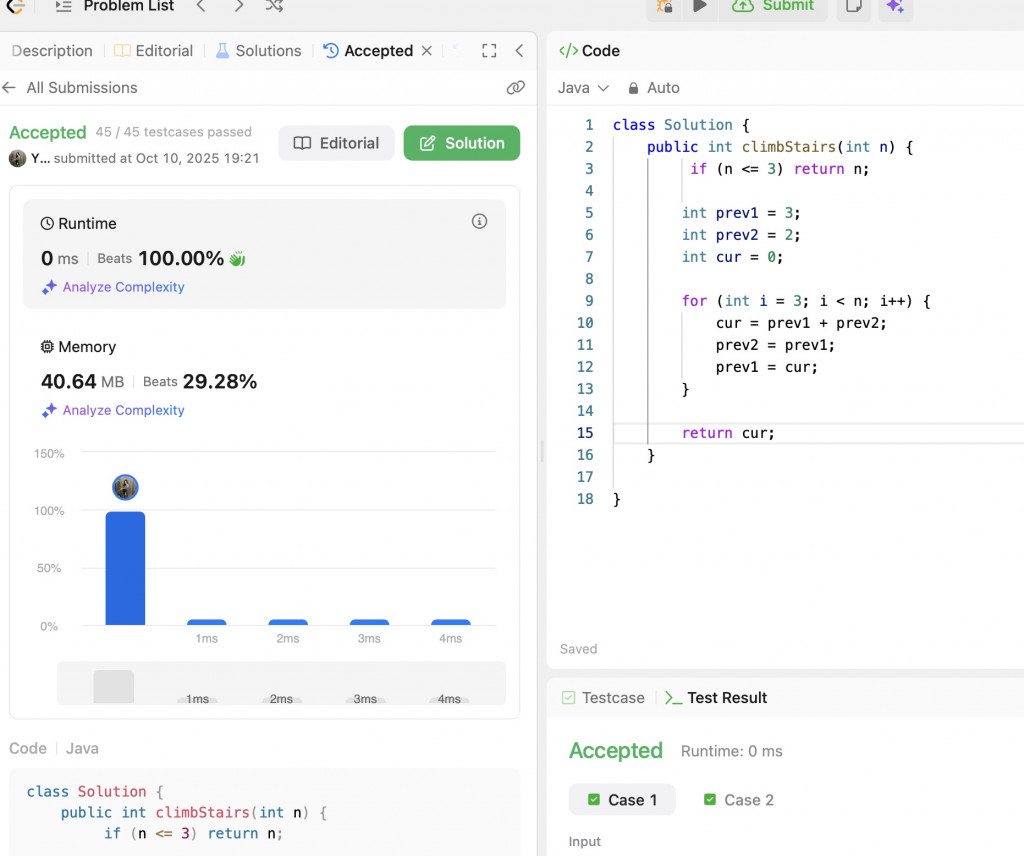The width and height of the screenshot is (1024, 856).
Task: Pick a random problem shuffle icon
Action: pyautogui.click(x=274, y=6)
